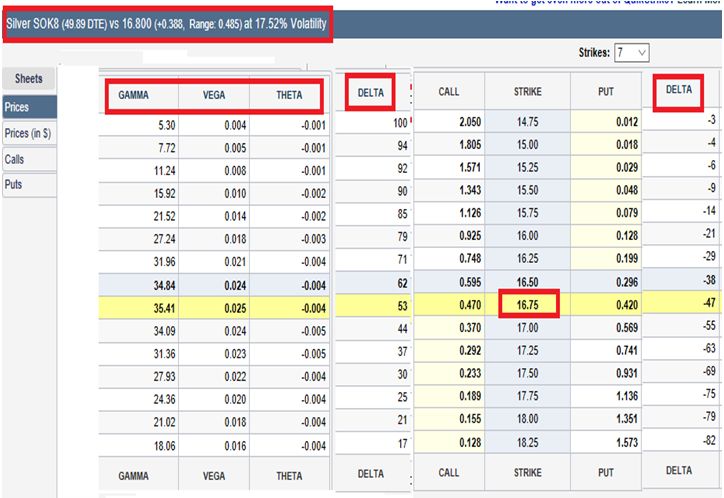Switch to the Prices tab
This screenshot has width=724, height=498.
point(29,107)
